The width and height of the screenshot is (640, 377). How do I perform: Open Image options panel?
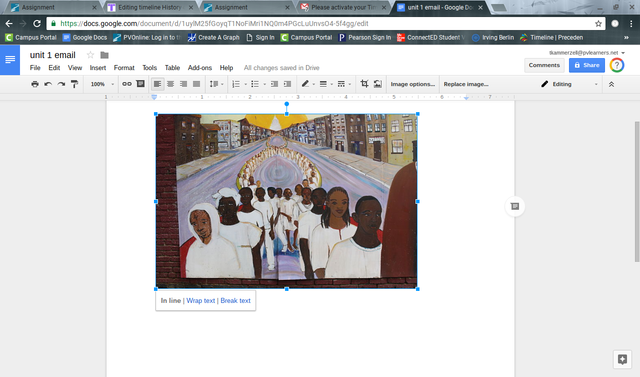(x=413, y=84)
